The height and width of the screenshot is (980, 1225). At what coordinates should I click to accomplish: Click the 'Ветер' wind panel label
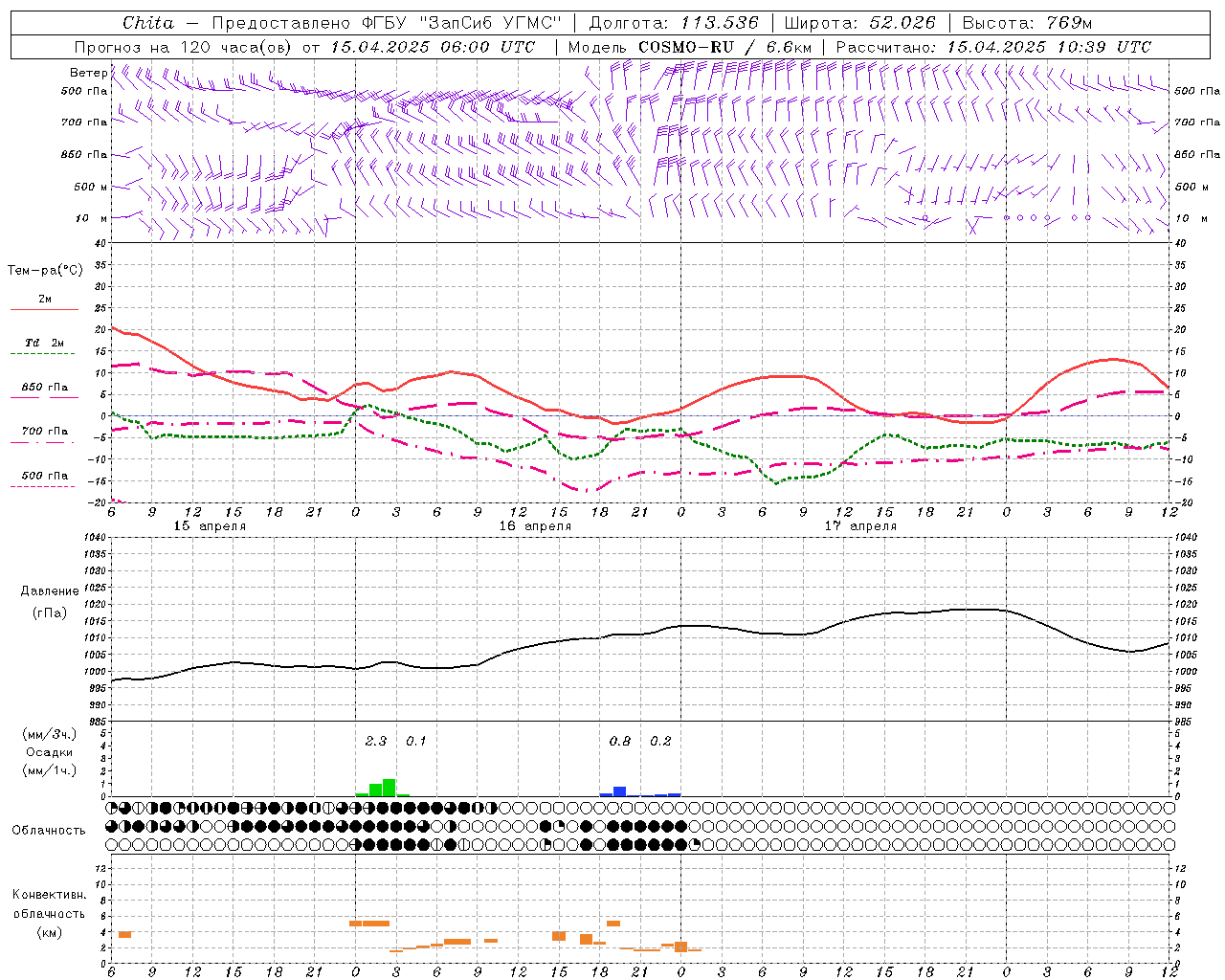coord(89,73)
